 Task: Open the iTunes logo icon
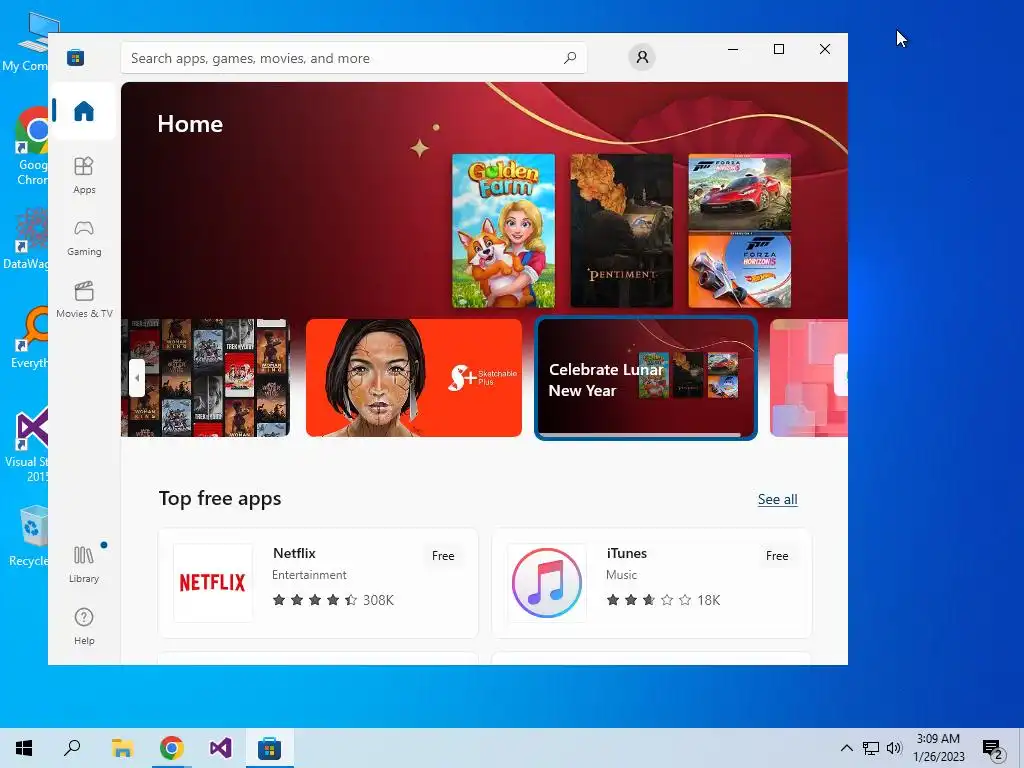[547, 583]
